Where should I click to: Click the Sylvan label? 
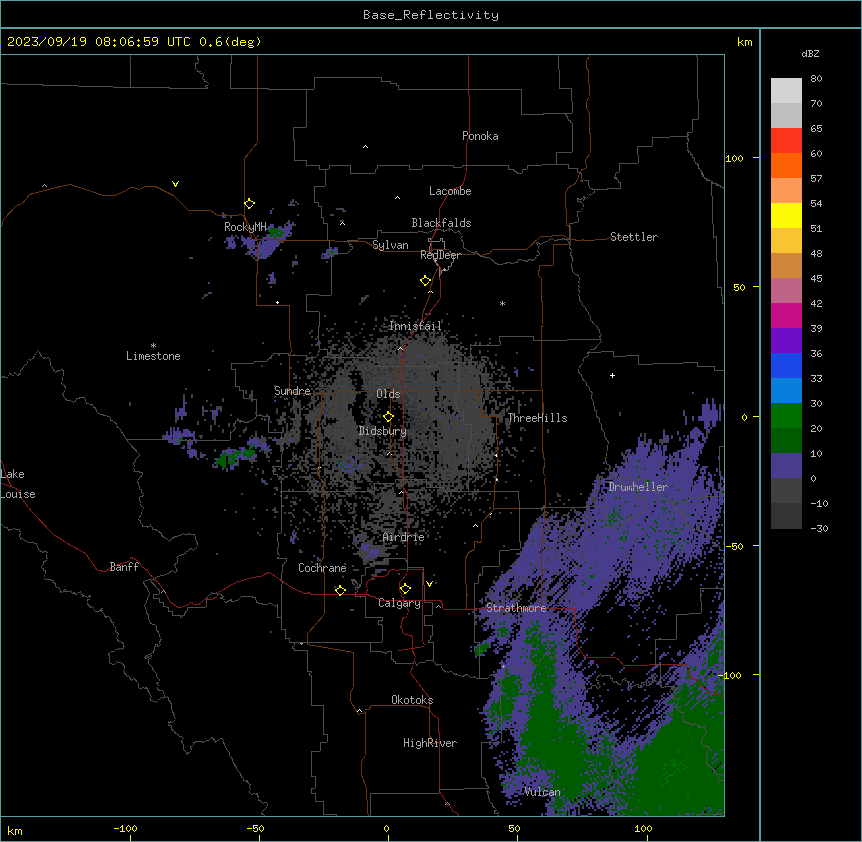click(x=390, y=245)
